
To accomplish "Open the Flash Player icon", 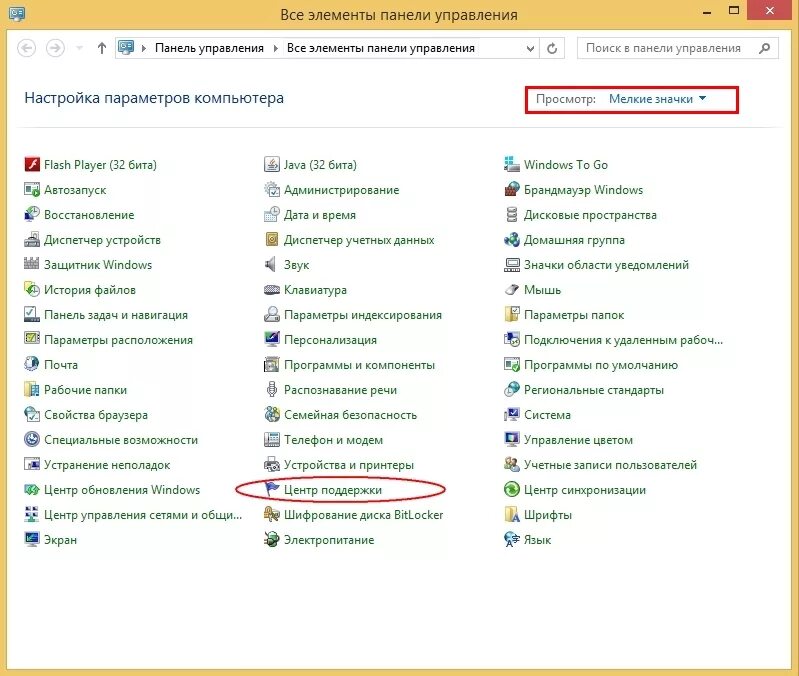I will pos(32,165).
